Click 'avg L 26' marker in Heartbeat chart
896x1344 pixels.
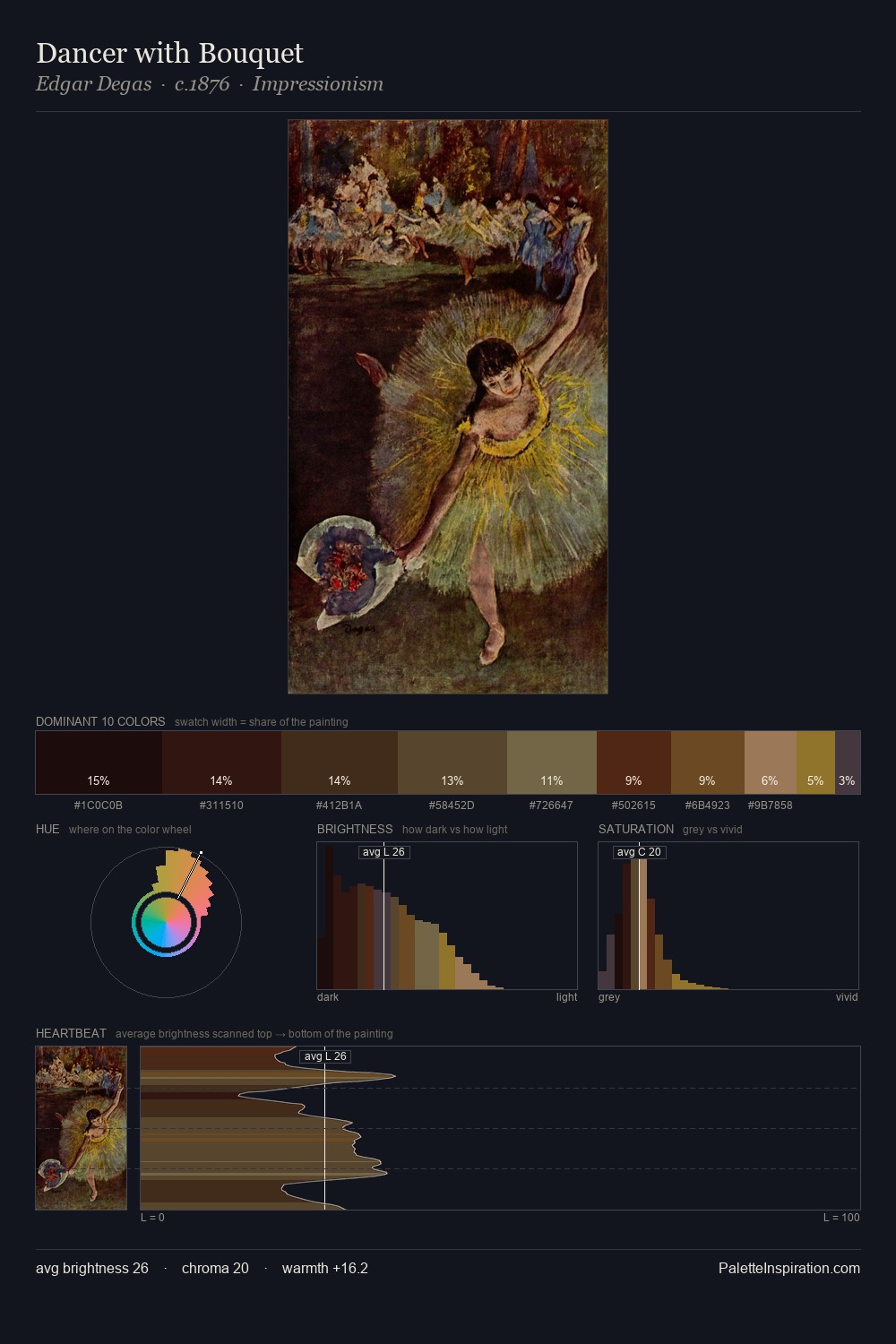click(x=325, y=1056)
